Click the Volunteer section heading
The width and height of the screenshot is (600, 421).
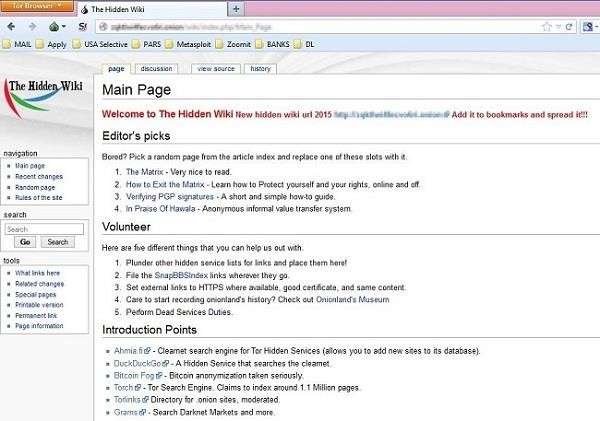coord(126,227)
